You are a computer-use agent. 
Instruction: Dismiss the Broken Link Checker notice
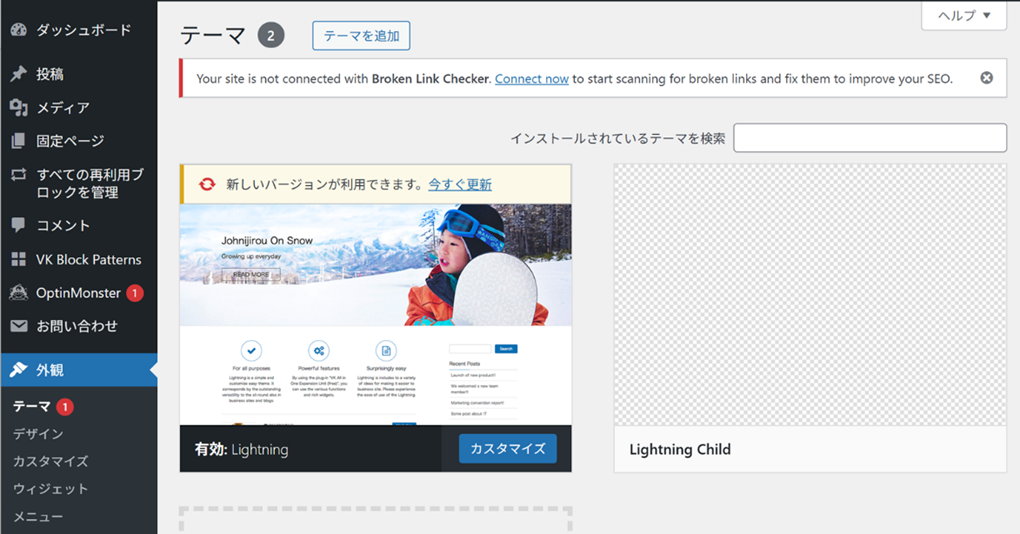[987, 78]
